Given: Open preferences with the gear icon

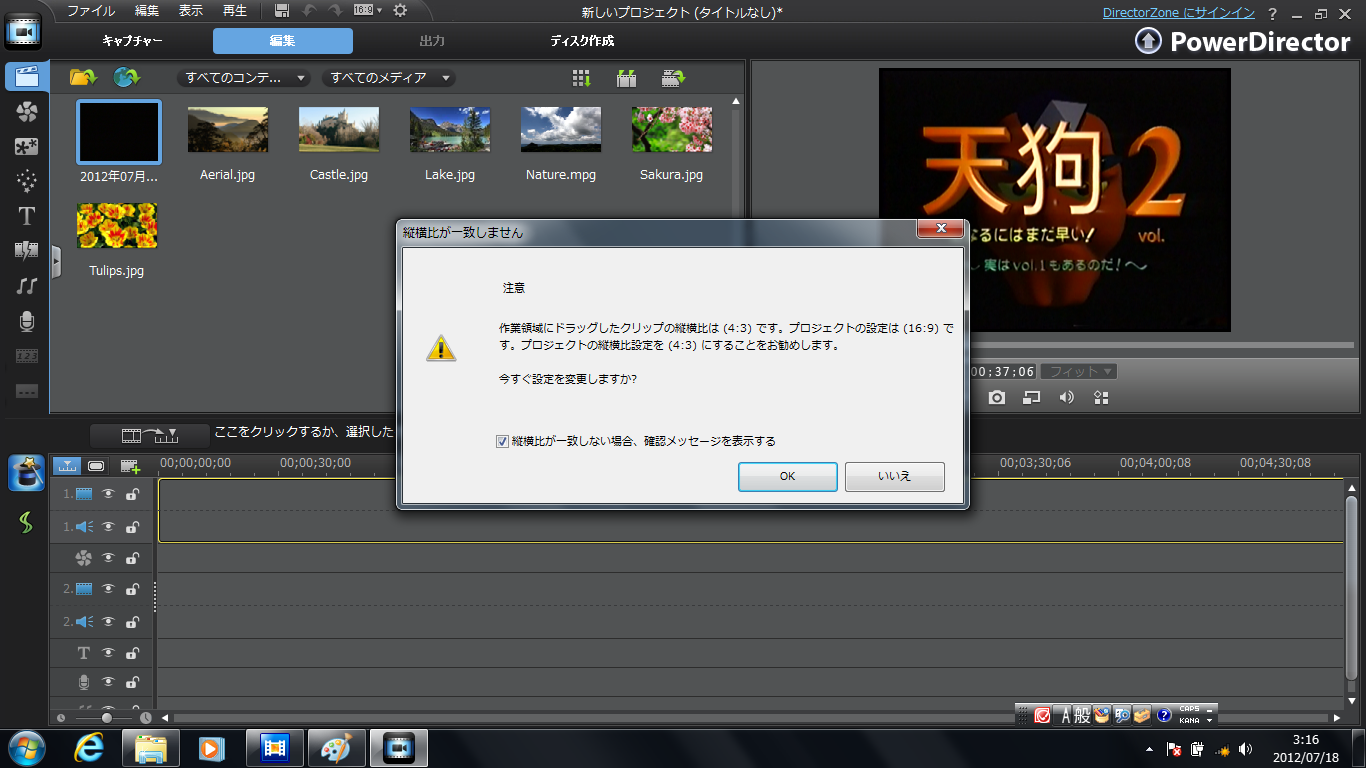Looking at the screenshot, I should (x=400, y=10).
